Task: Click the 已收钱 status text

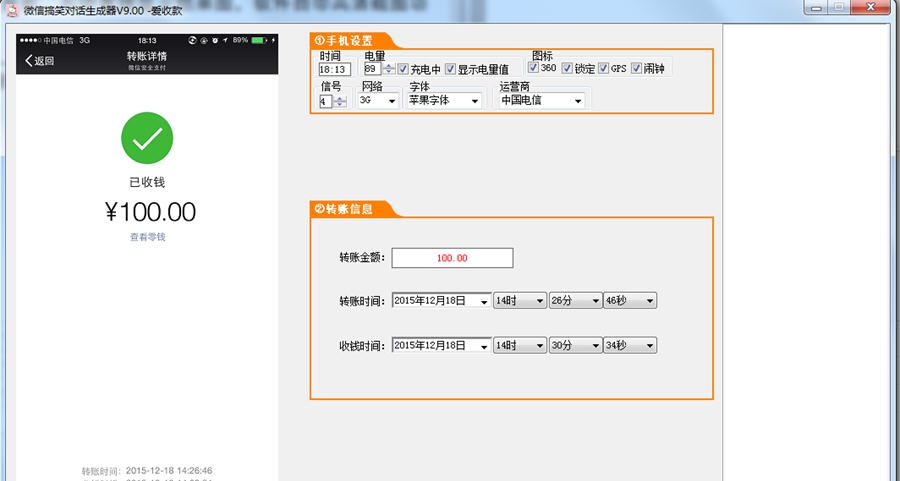Action: (147, 183)
